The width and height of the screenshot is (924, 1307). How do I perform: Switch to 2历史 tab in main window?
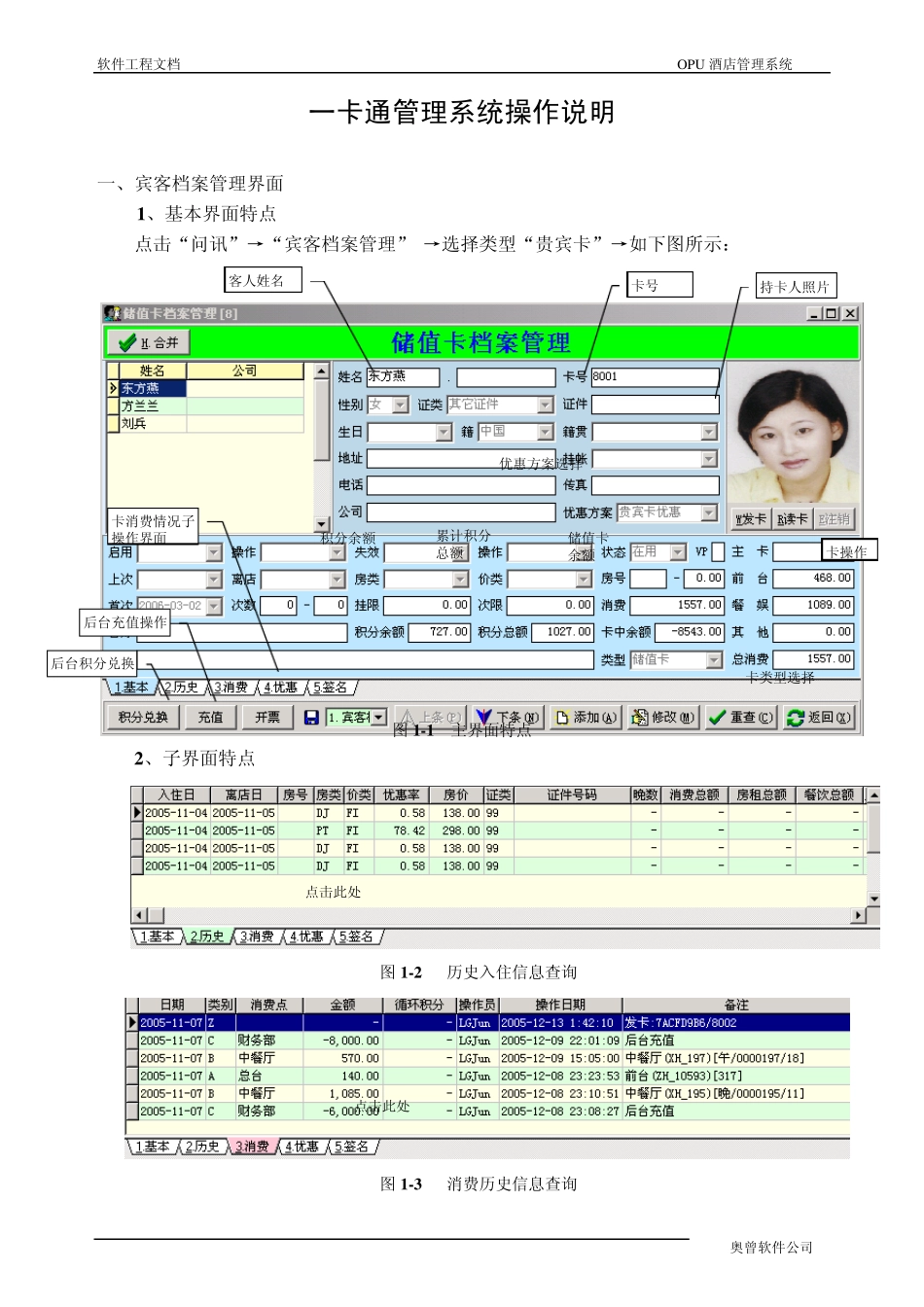pos(181,687)
